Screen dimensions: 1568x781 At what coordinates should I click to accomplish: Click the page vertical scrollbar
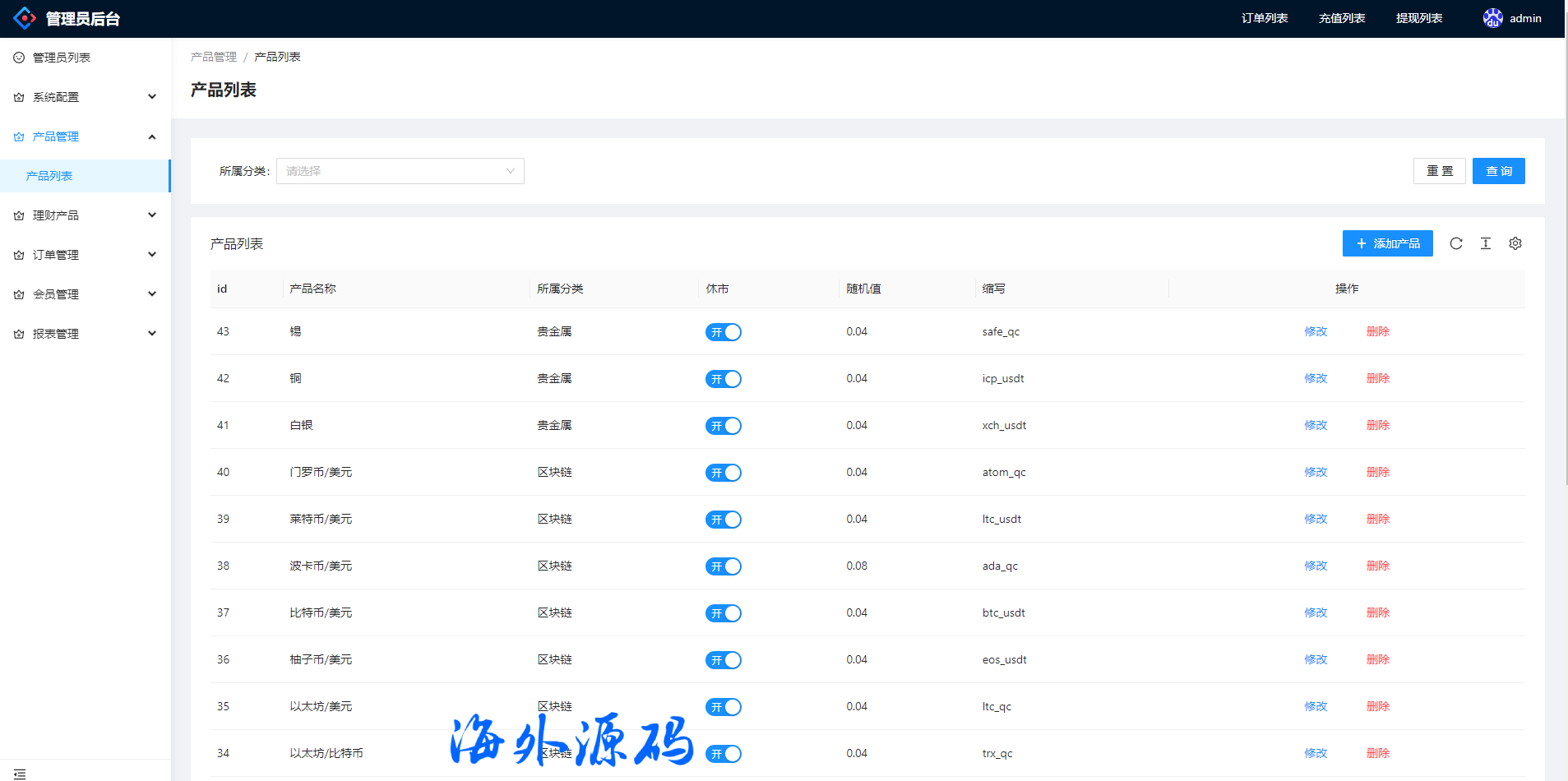(x=1564, y=247)
